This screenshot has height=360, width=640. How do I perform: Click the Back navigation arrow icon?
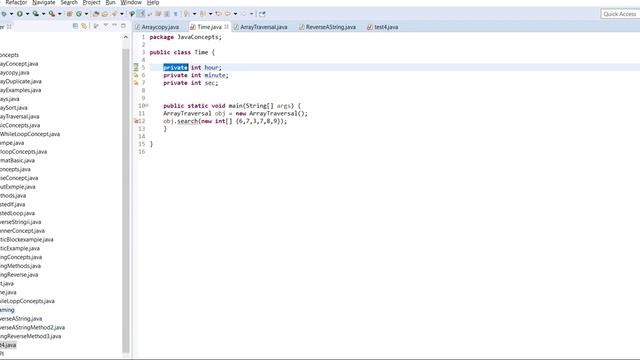(x=228, y=14)
